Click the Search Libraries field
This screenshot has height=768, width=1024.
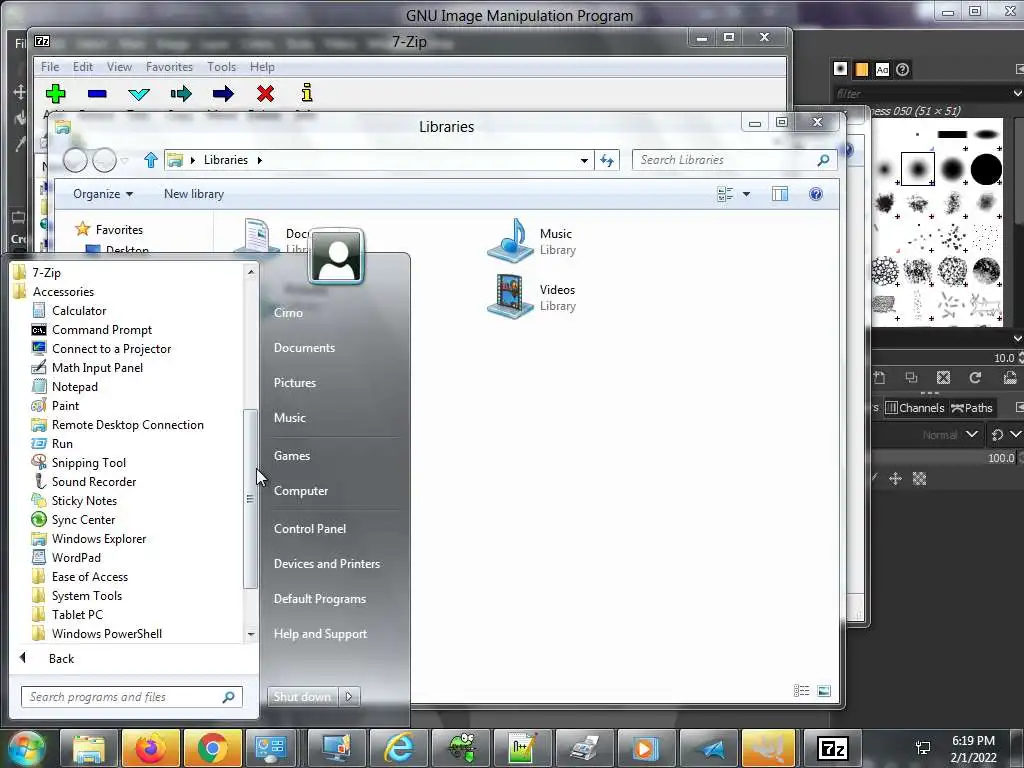(x=734, y=160)
